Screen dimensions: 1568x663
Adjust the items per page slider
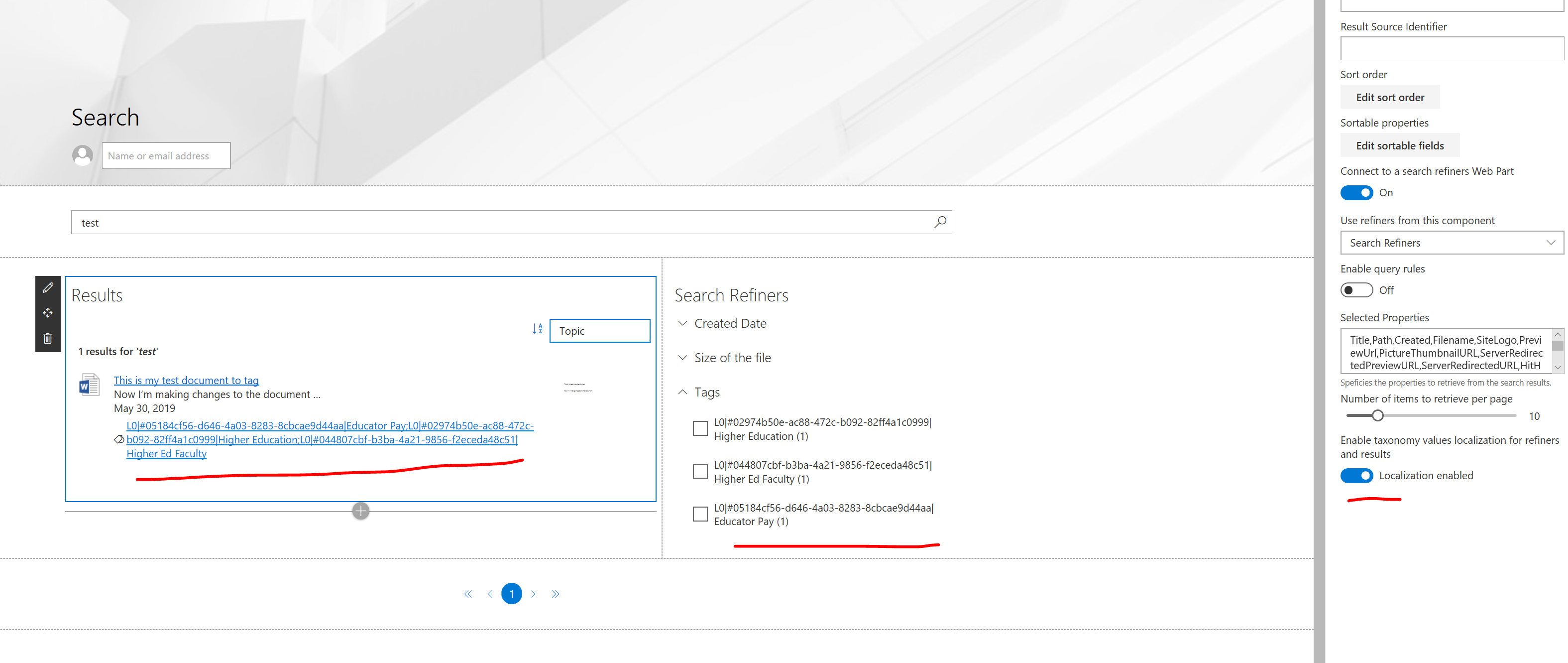click(1378, 415)
